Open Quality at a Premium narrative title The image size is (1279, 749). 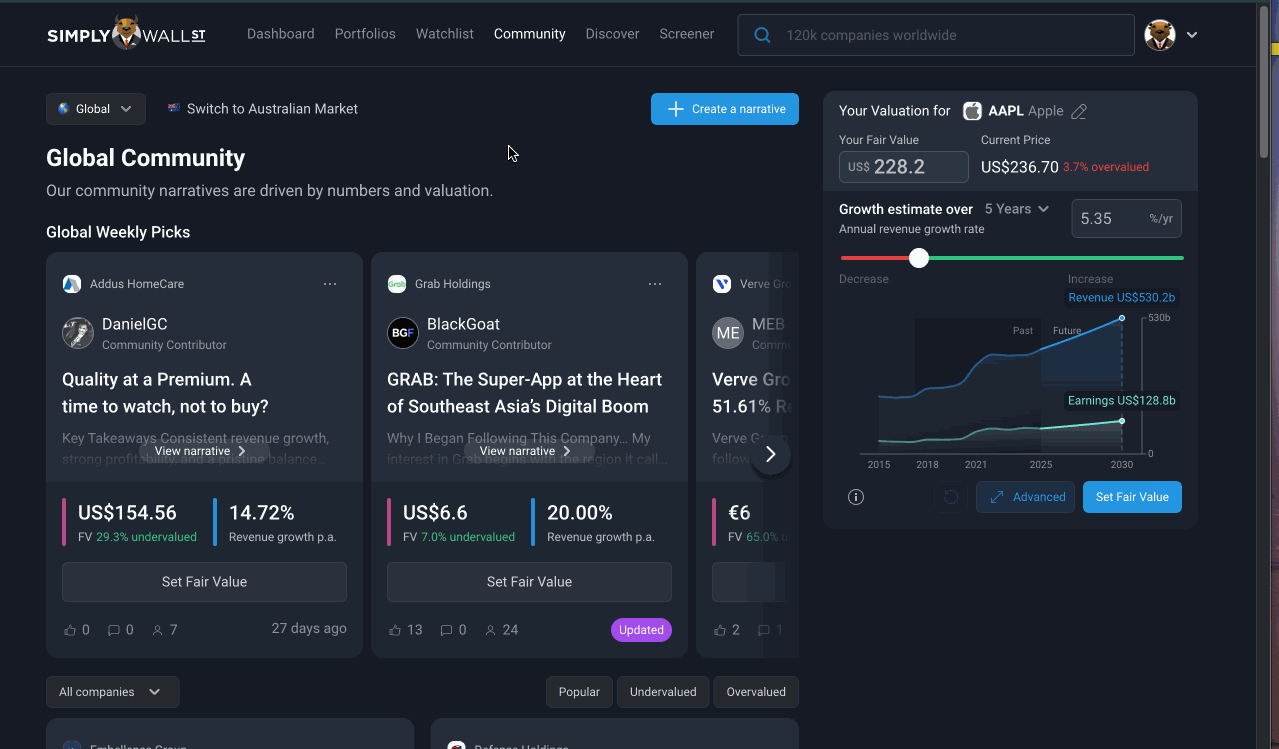(x=165, y=393)
